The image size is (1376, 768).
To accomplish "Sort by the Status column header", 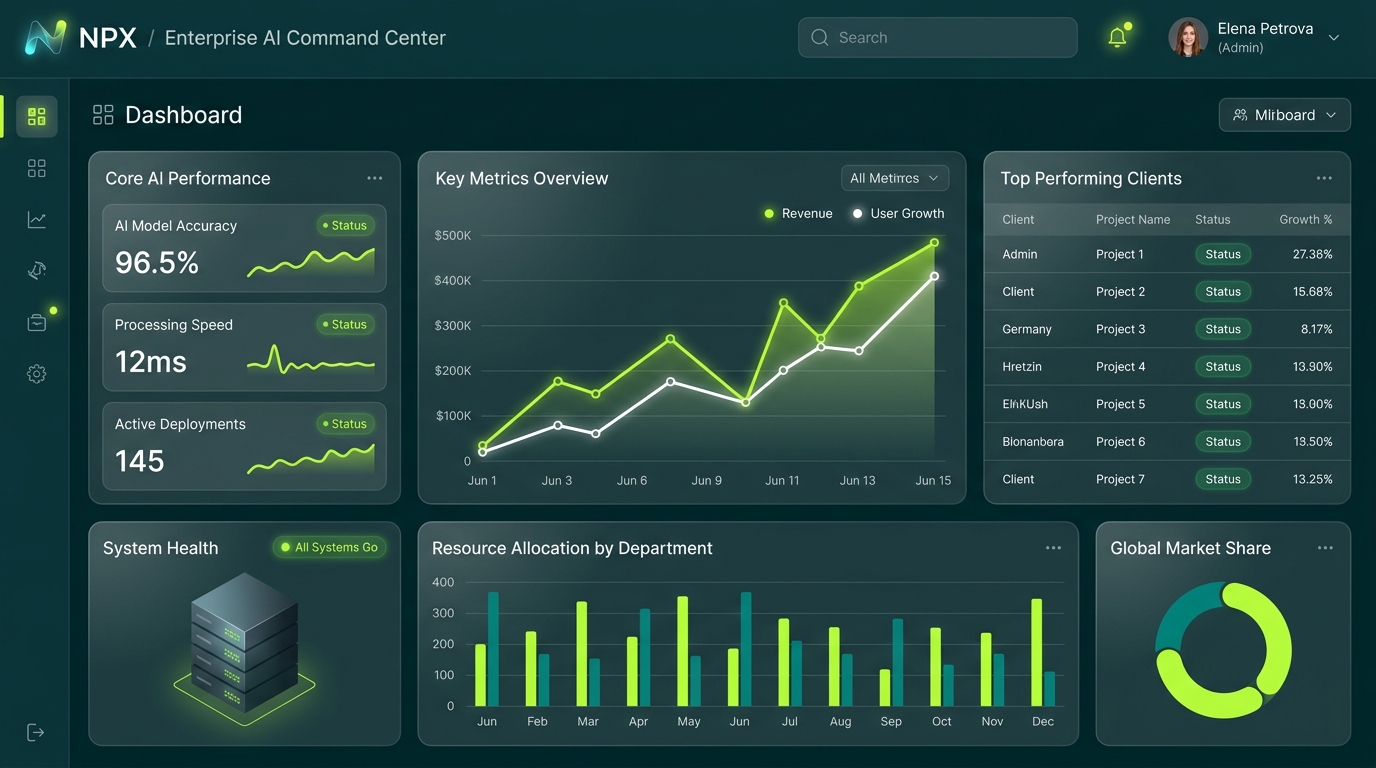I will [1213, 219].
